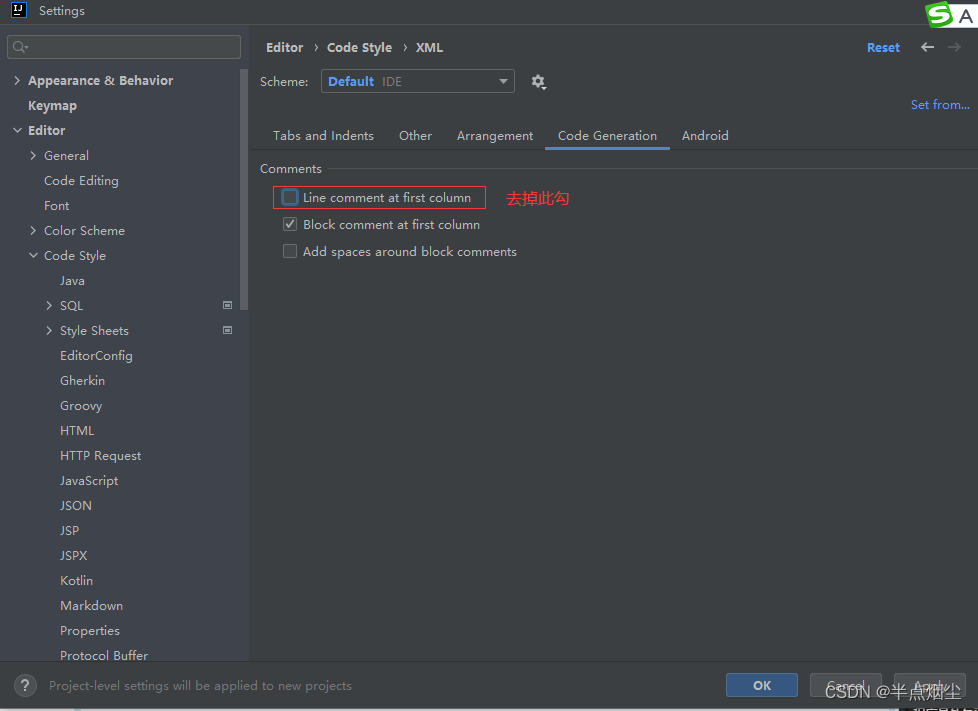
Task: Switch to Tabs and Indents tab
Action: 323,135
